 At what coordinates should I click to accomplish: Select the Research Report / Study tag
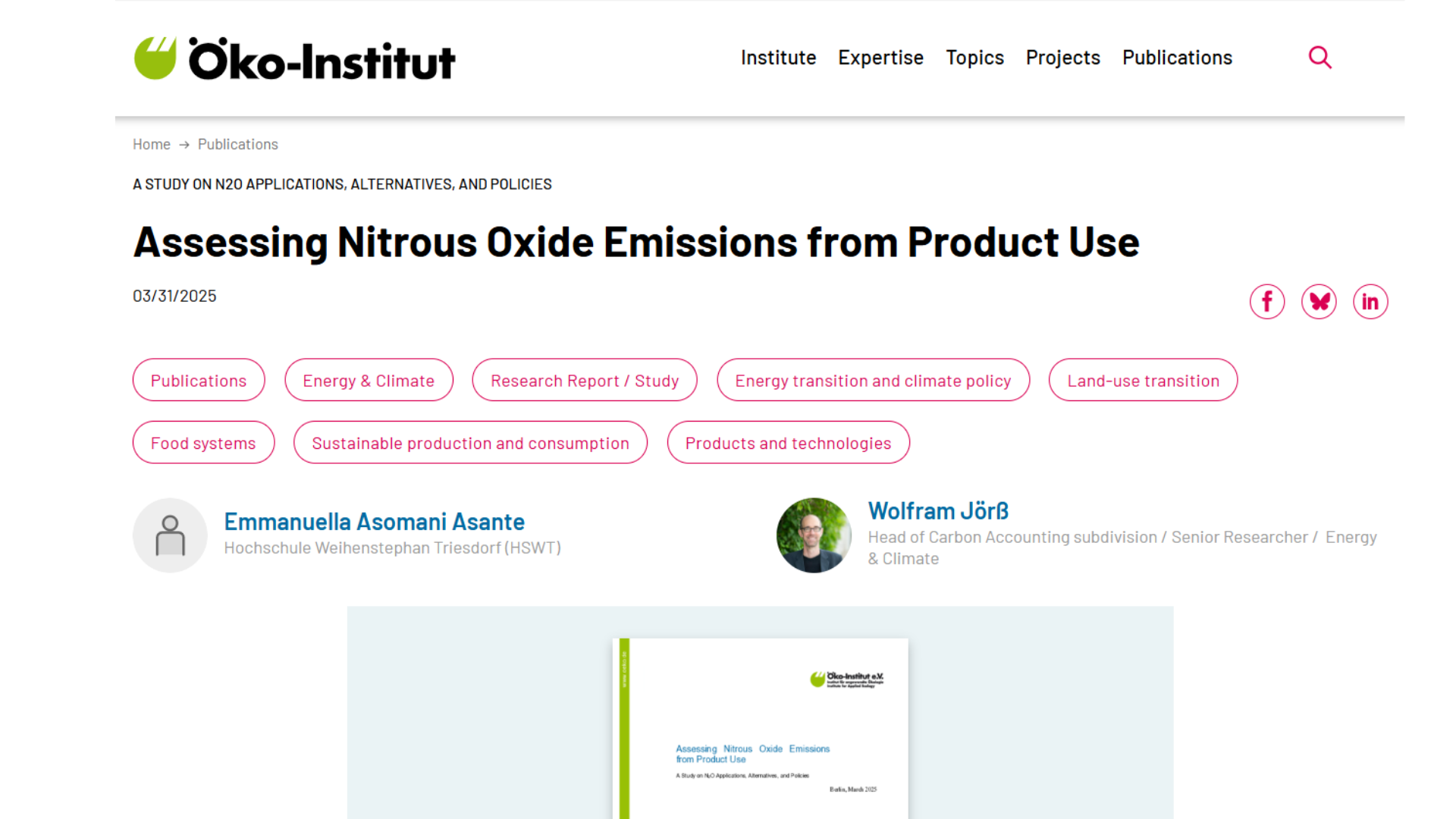pos(584,381)
